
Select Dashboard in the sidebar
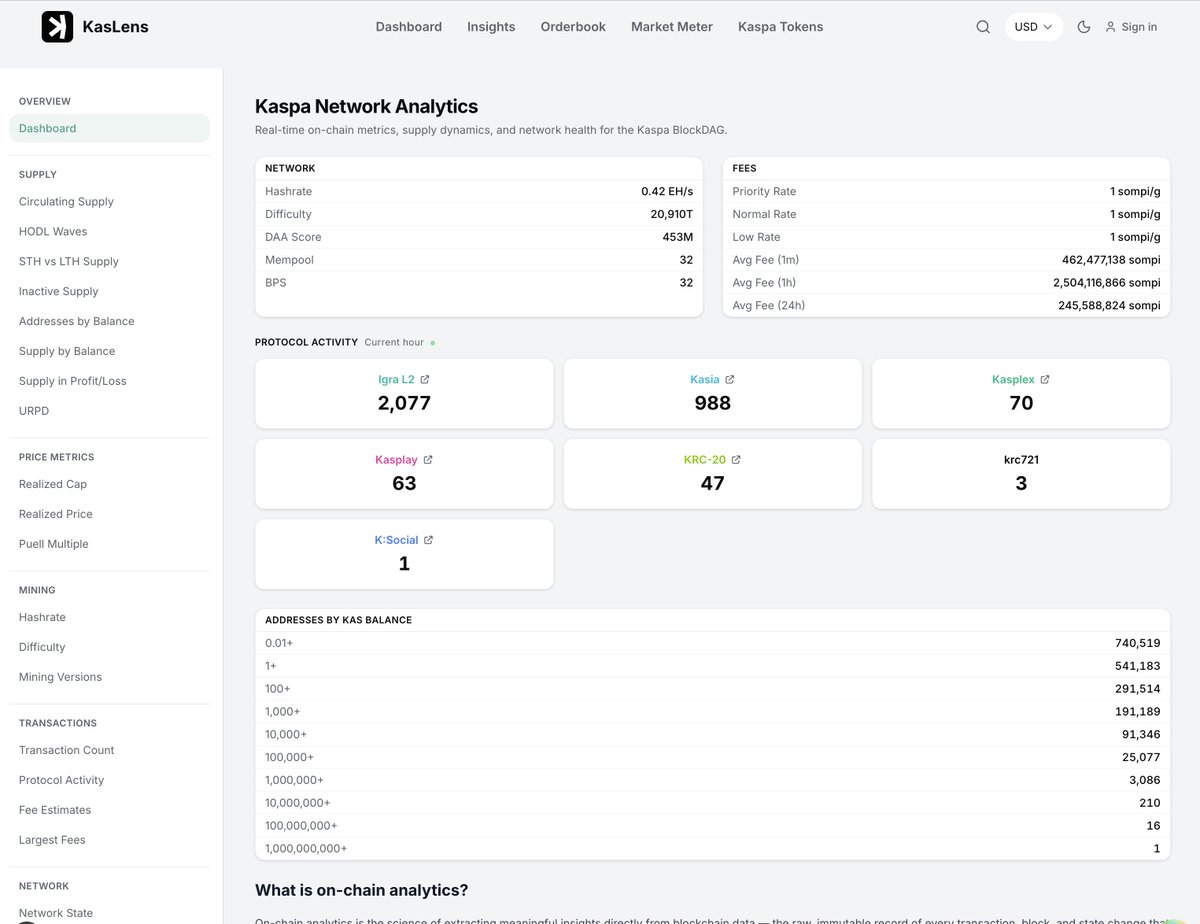coord(110,128)
